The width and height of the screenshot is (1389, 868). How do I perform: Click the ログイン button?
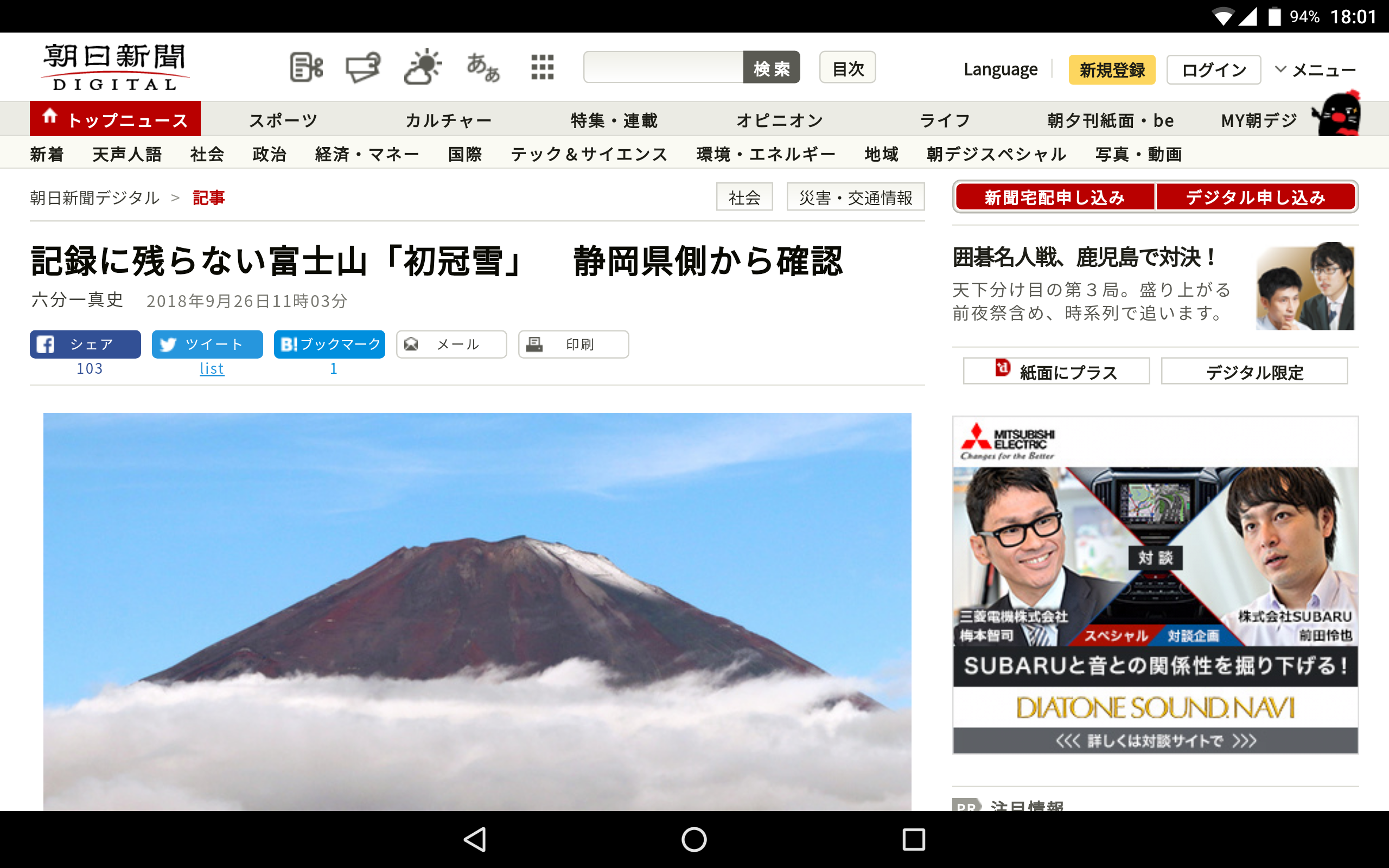[1213, 70]
